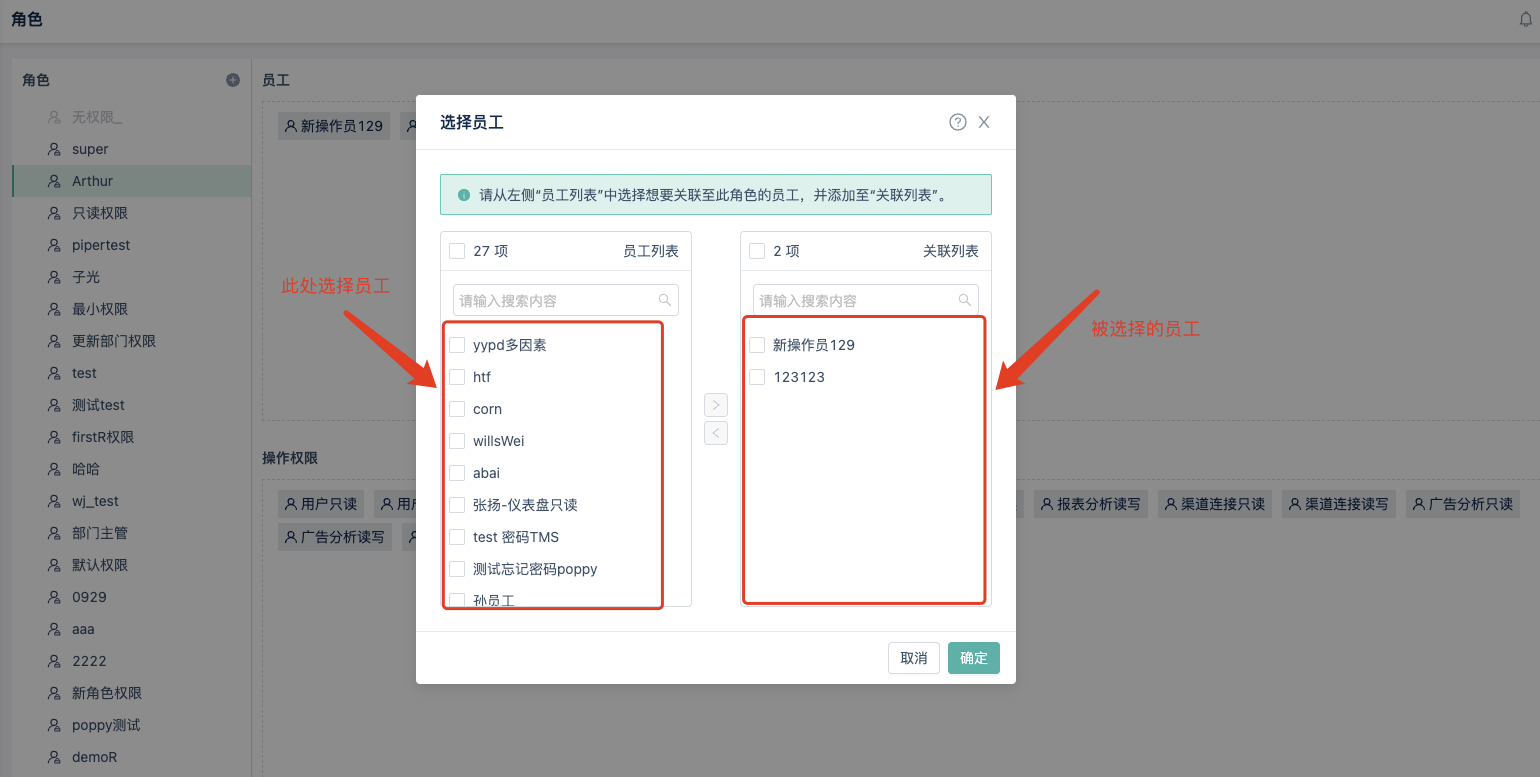Select the Arthur role in sidebar
The height and width of the screenshot is (777, 1540).
(131, 181)
